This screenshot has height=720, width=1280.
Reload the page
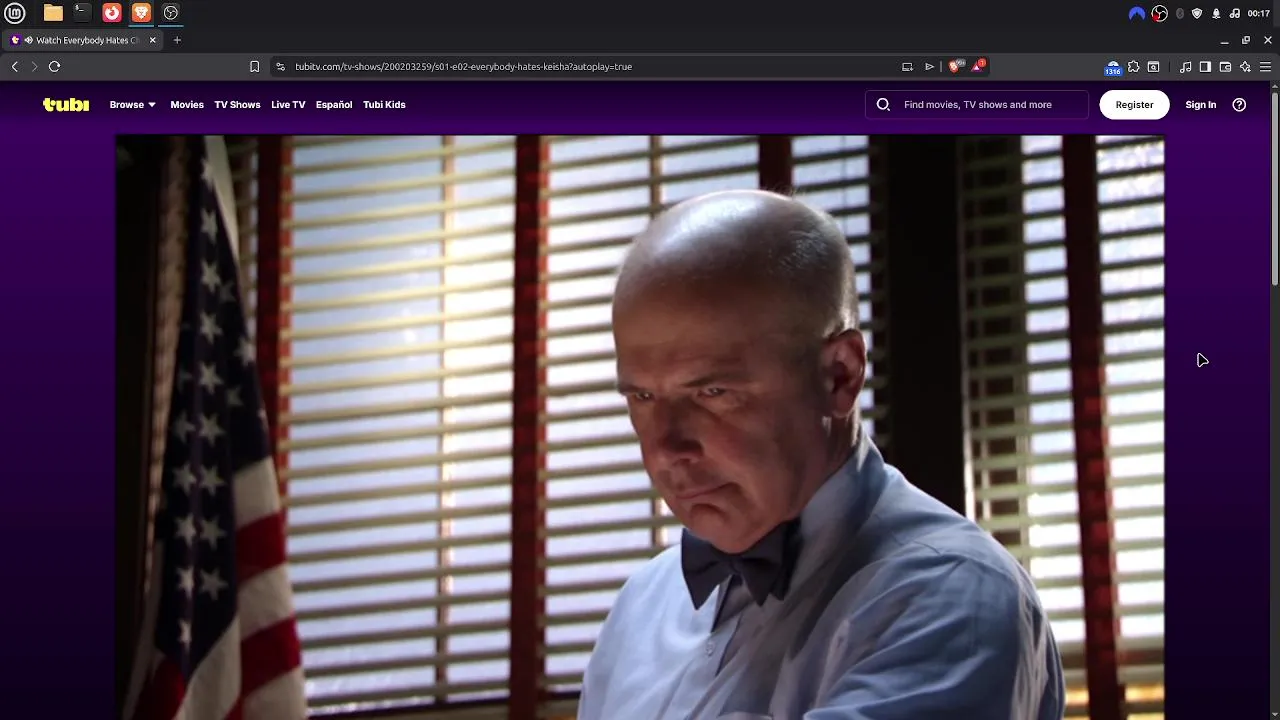point(55,66)
